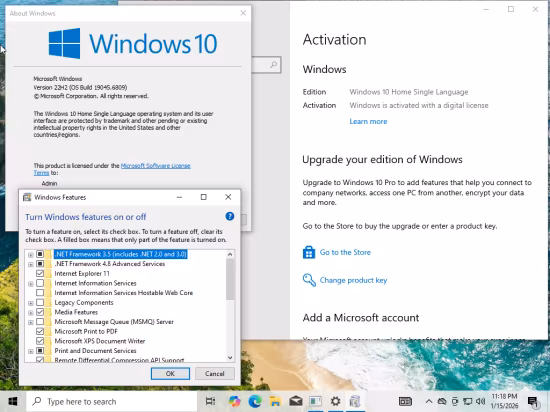Screen dimensions: 550x412
Task: Uncheck Microsoft XPS Document Writer checkbox
Action: point(40,341)
